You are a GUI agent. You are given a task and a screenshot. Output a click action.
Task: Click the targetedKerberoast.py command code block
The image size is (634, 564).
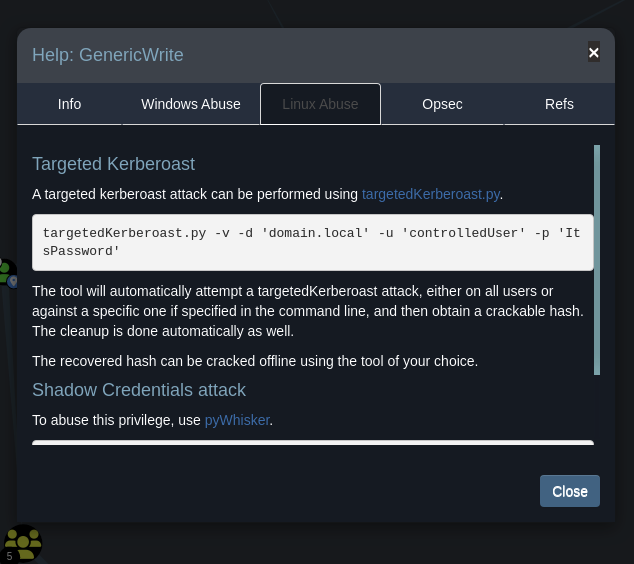(x=312, y=242)
